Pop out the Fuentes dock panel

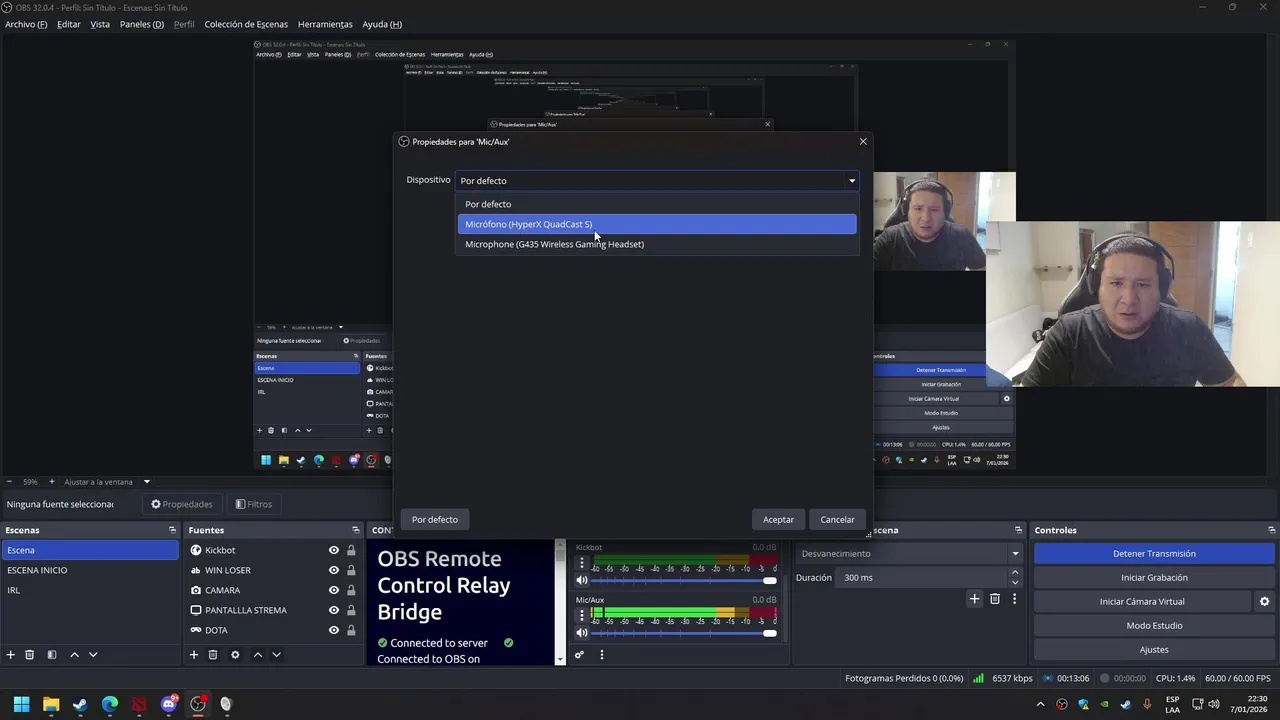pyautogui.click(x=355, y=530)
